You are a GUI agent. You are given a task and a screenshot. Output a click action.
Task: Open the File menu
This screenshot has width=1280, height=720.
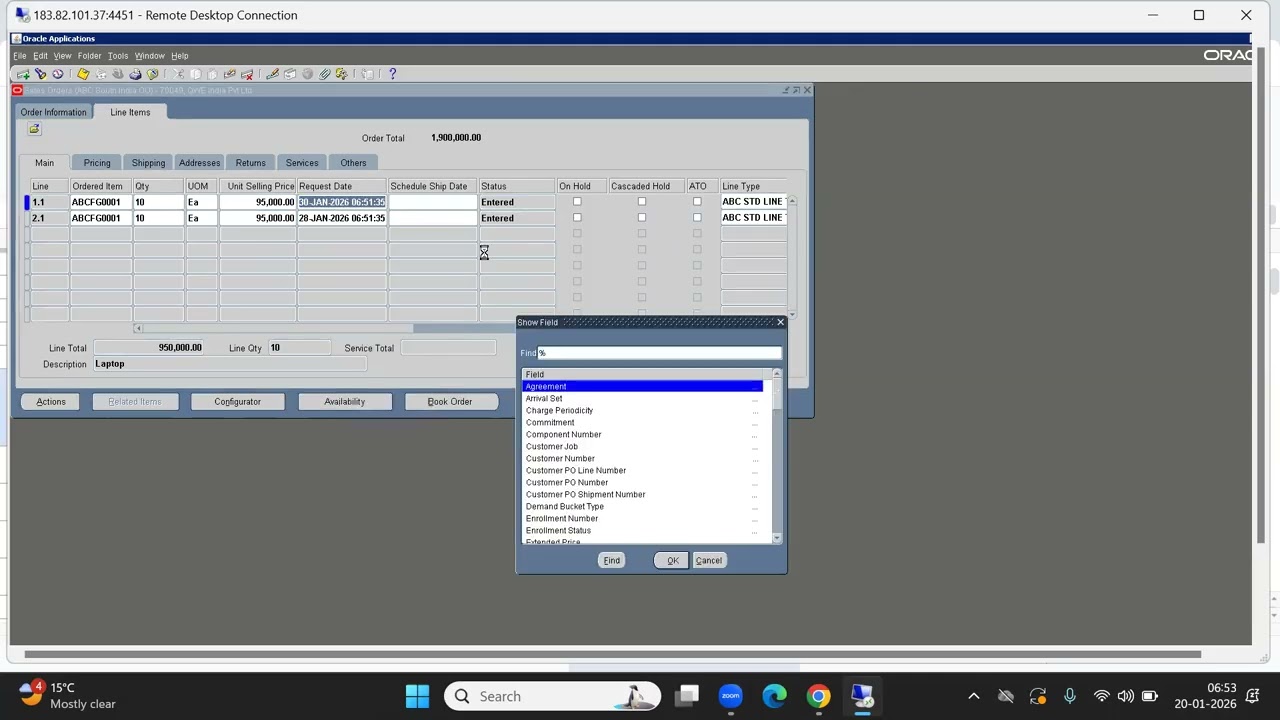20,56
